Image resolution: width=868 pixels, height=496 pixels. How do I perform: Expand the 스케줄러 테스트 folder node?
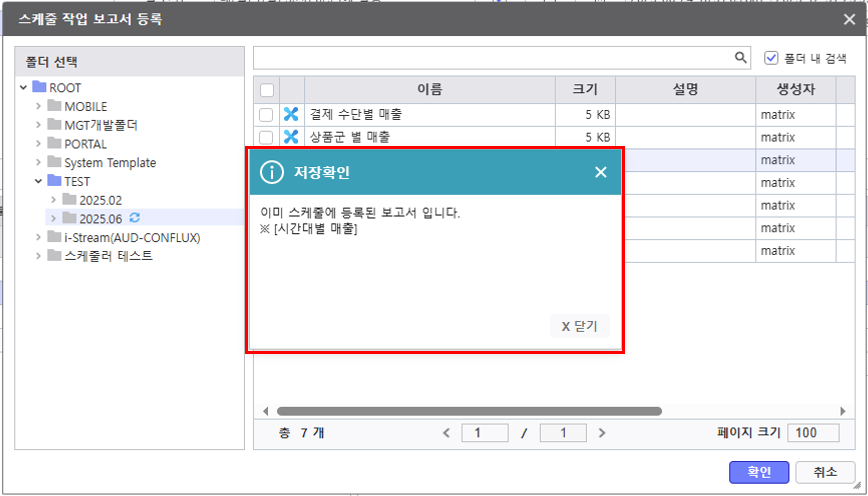[38, 256]
